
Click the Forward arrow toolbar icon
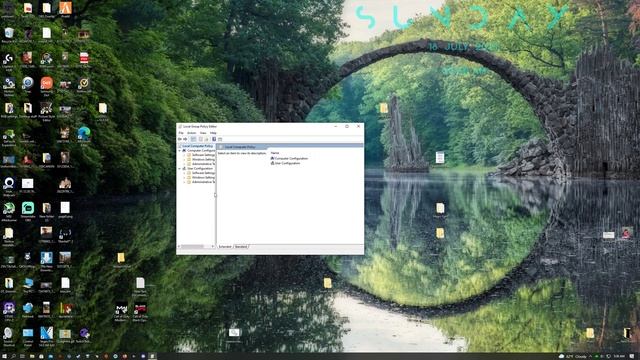[185, 139]
